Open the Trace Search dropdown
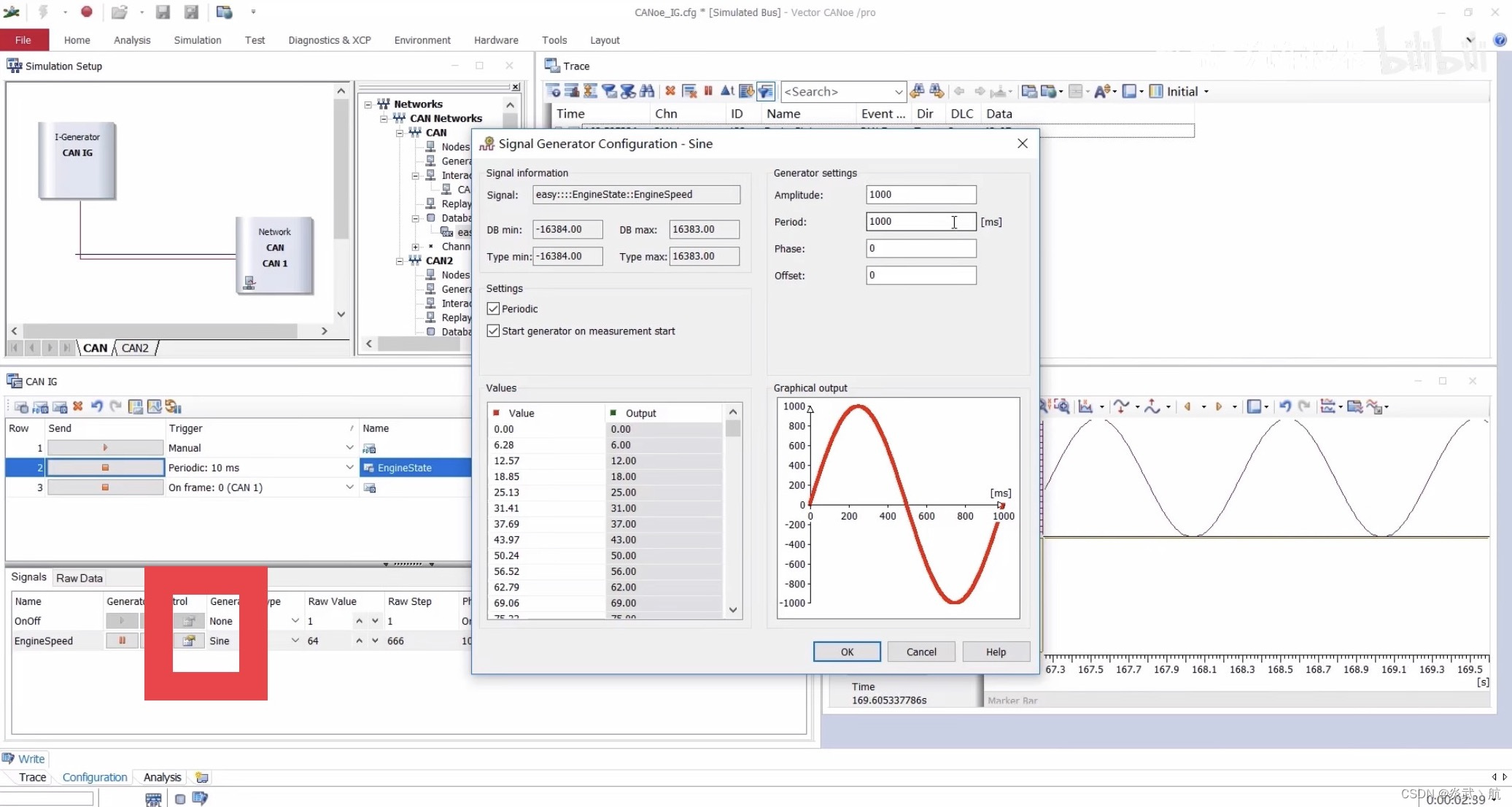 [x=898, y=92]
